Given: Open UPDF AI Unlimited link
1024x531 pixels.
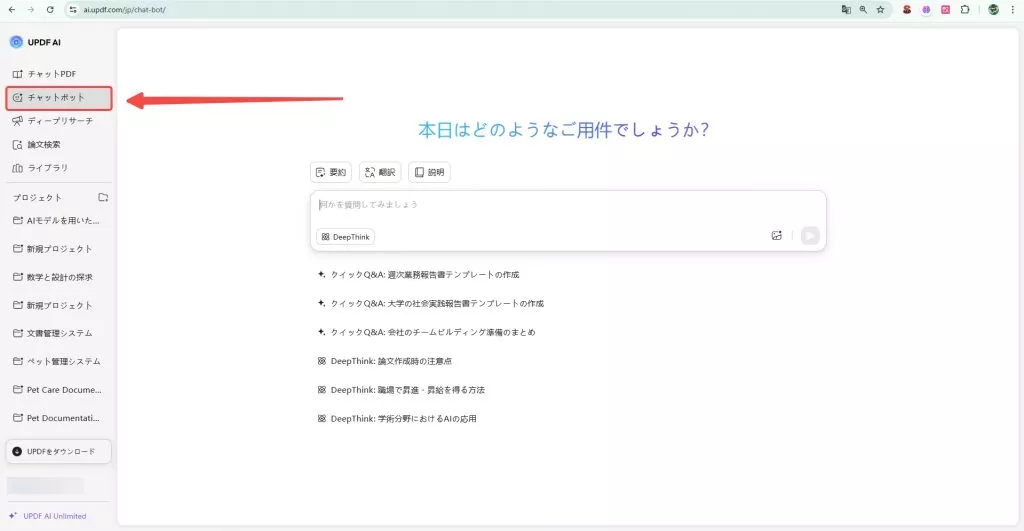Looking at the screenshot, I should click(x=48, y=516).
